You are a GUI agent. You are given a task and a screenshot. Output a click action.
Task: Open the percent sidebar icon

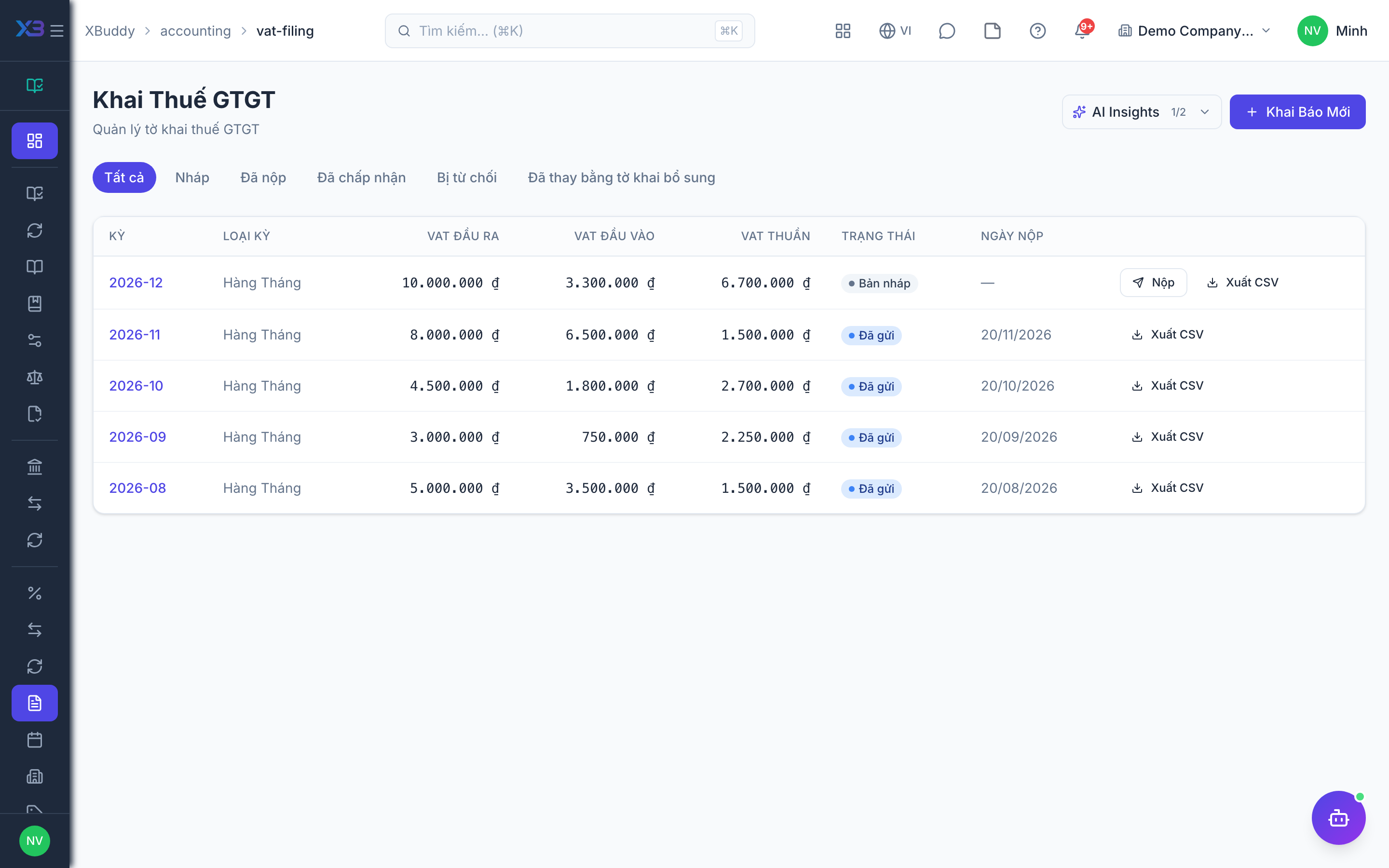click(x=34, y=593)
